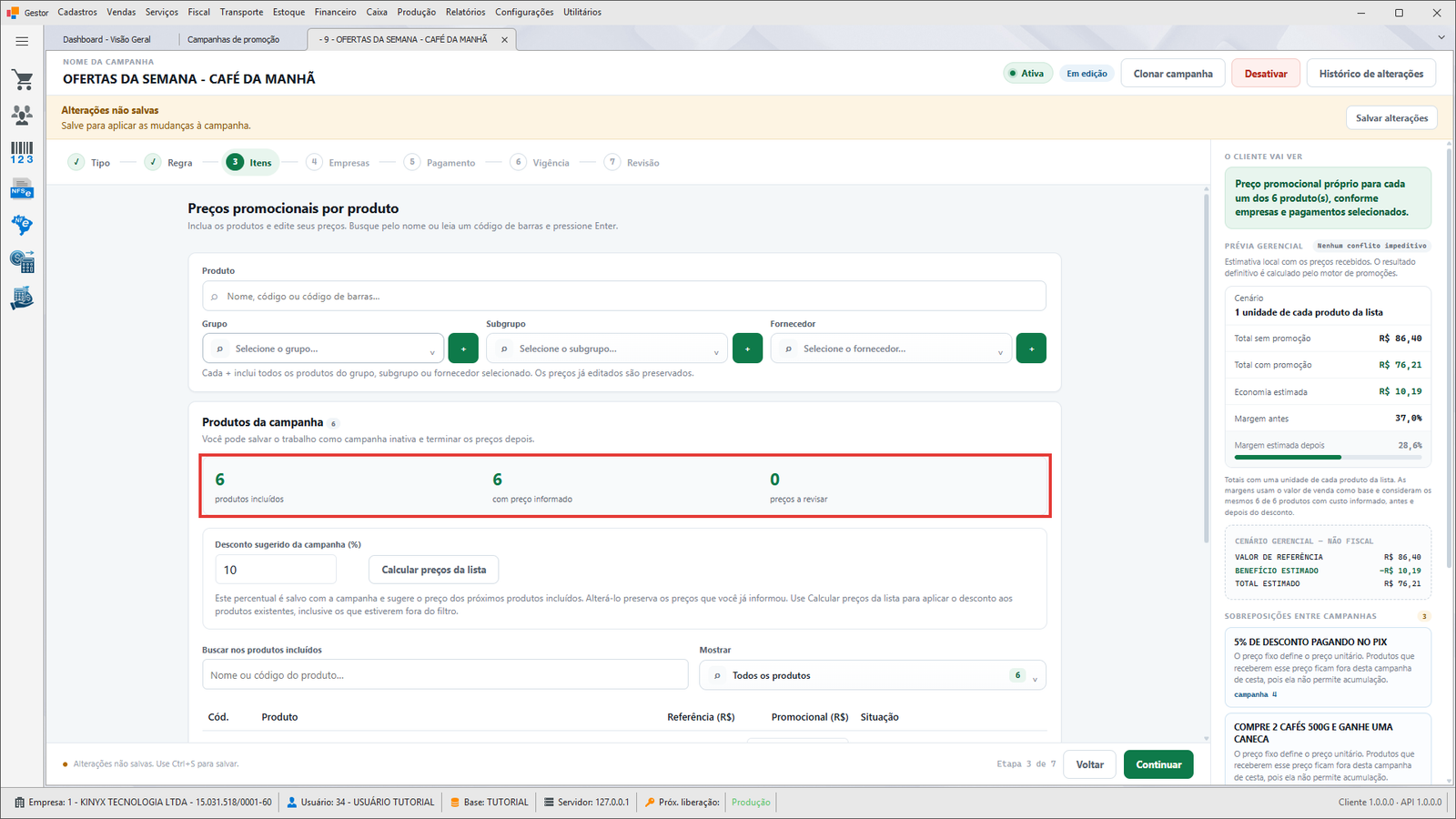Viewport: 1456px width, 819px height.
Task: Open Histórico de alterações
Action: point(1371,74)
